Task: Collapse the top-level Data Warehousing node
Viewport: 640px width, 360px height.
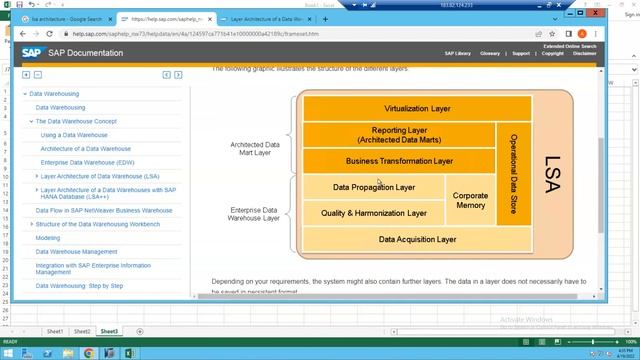Action: click(x=25, y=94)
